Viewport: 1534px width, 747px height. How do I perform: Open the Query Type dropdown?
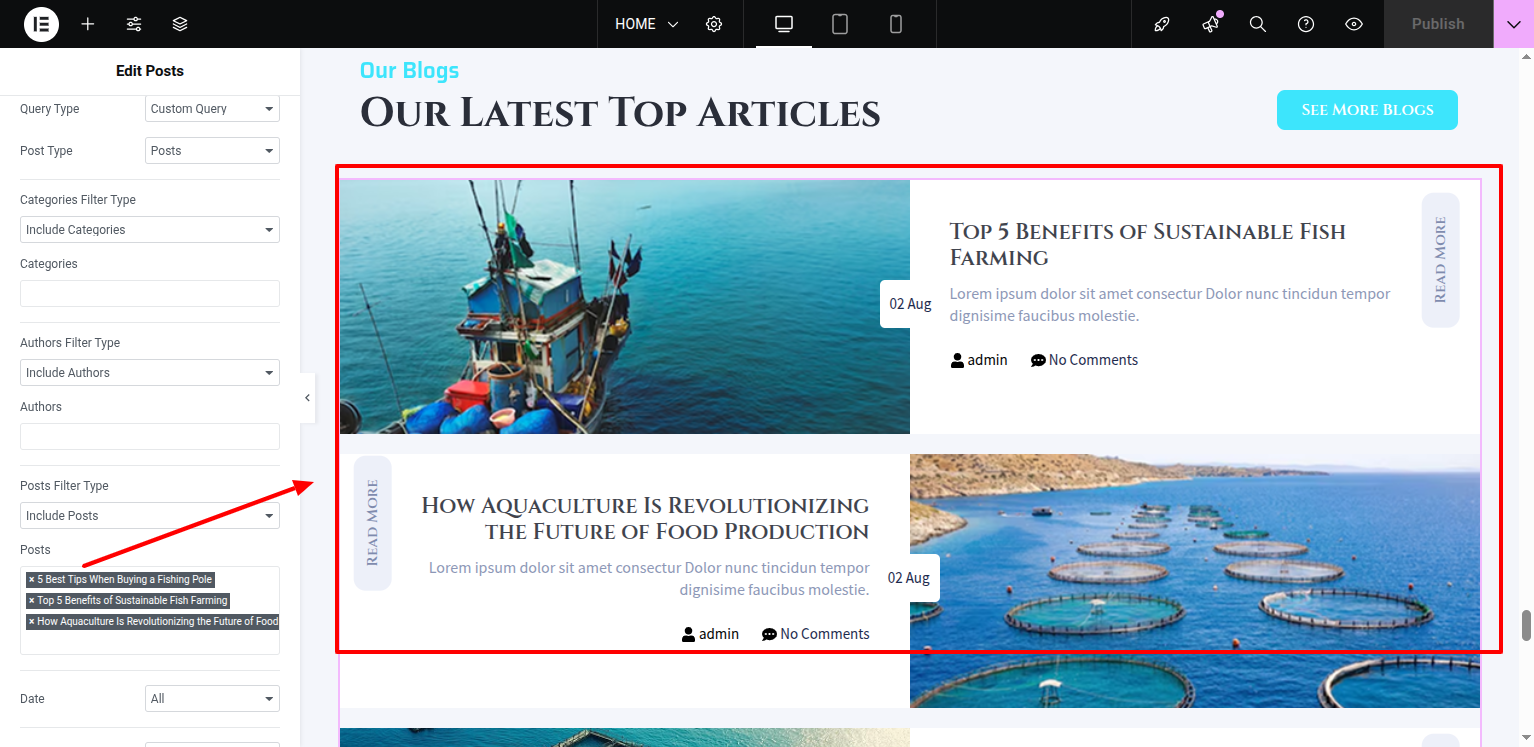[x=212, y=109]
